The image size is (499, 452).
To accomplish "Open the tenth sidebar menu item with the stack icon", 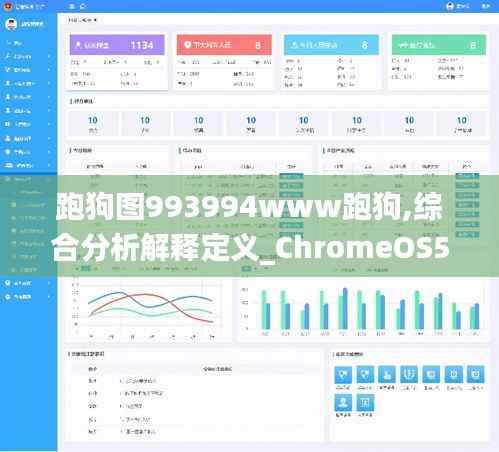I will tap(28, 165).
